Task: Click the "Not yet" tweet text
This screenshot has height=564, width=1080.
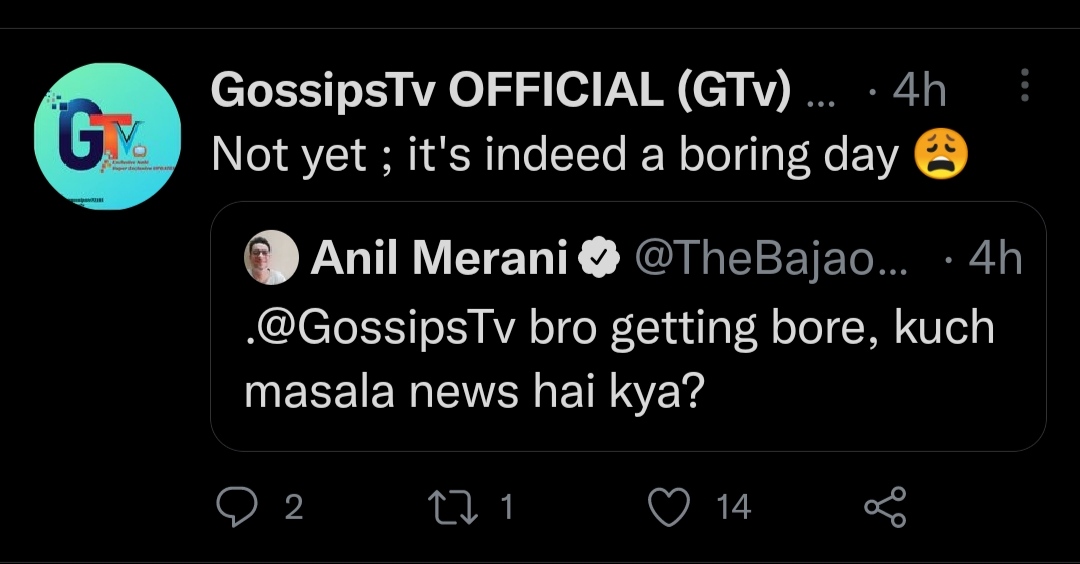Action: pyautogui.click(x=555, y=156)
